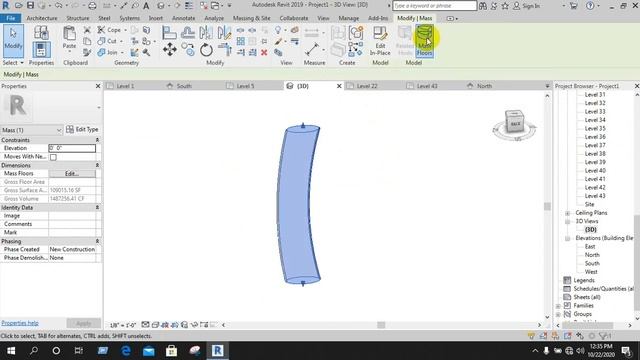Image resolution: width=640 pixels, height=360 pixels.
Task: Open the Massing & Site ribbon tab
Action: [x=251, y=18]
